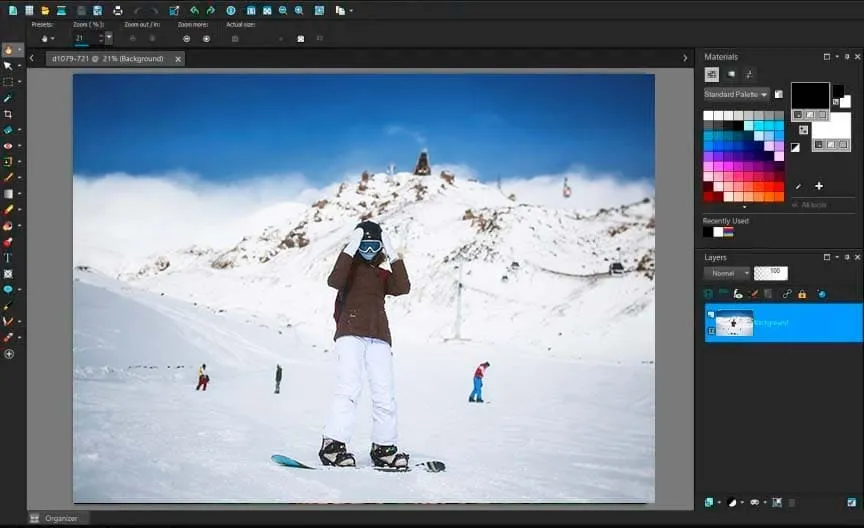
Task: Toggle the layer lock icon
Action: [x=802, y=294]
